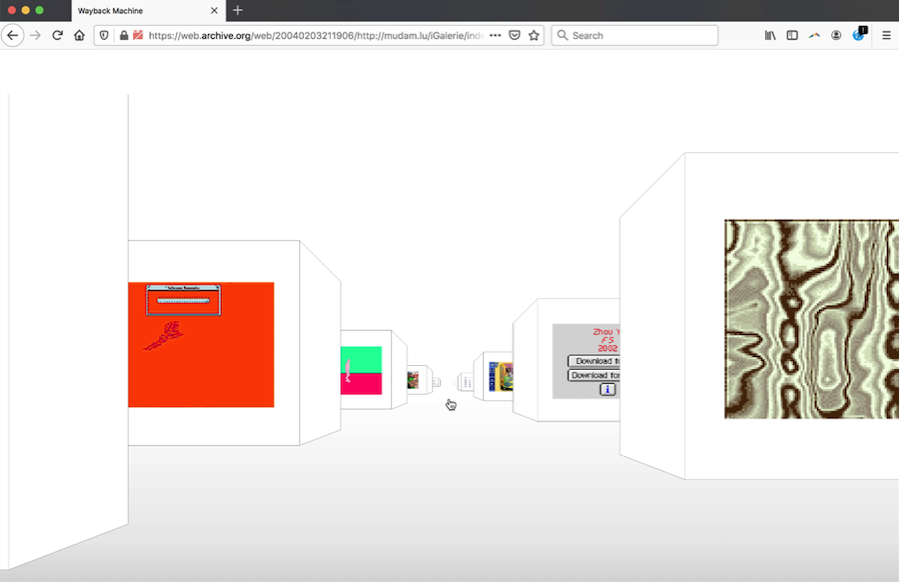Go to the browser home page
Screen dimensions: 900x582
tap(79, 36)
